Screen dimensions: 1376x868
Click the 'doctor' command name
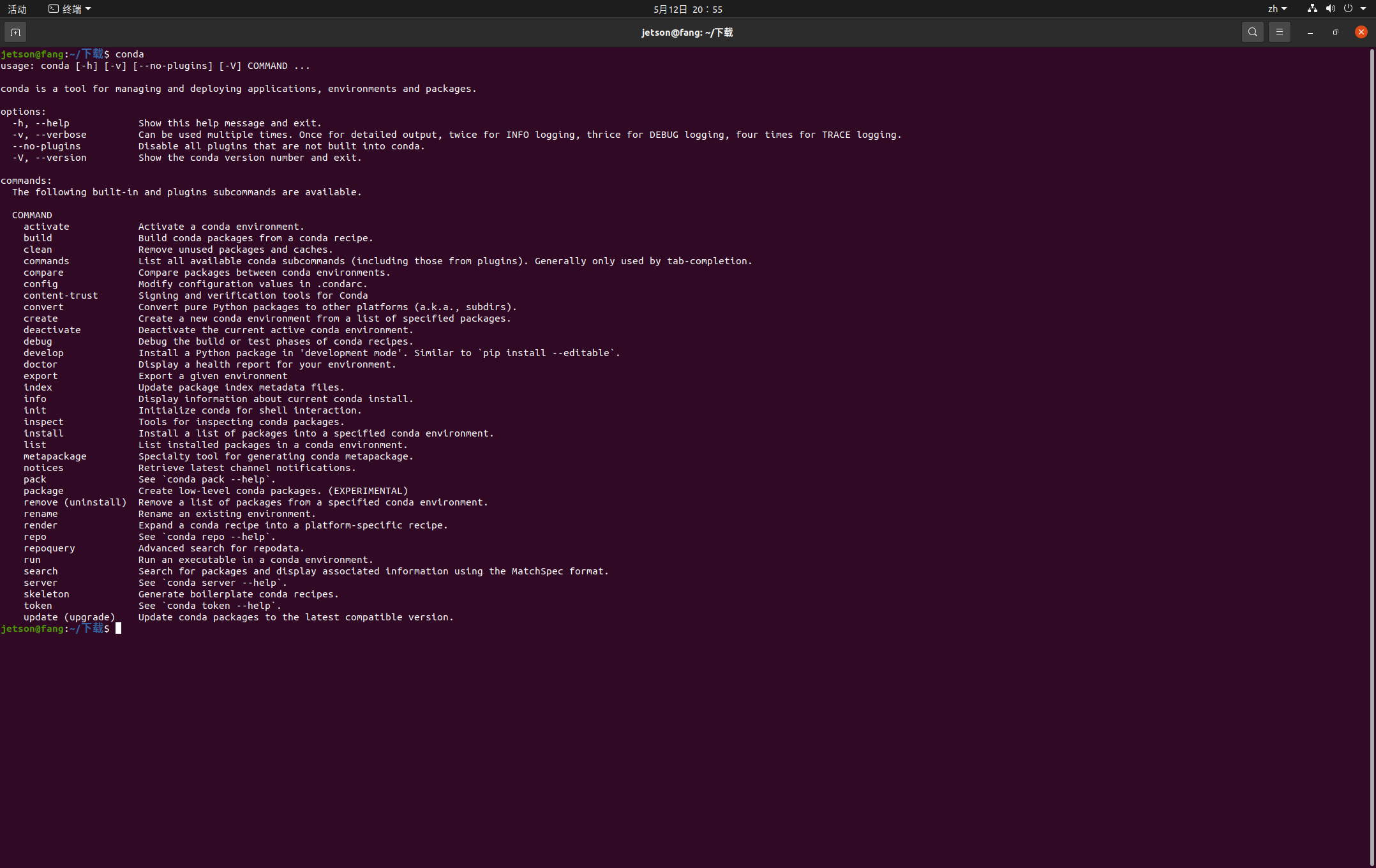click(41, 364)
